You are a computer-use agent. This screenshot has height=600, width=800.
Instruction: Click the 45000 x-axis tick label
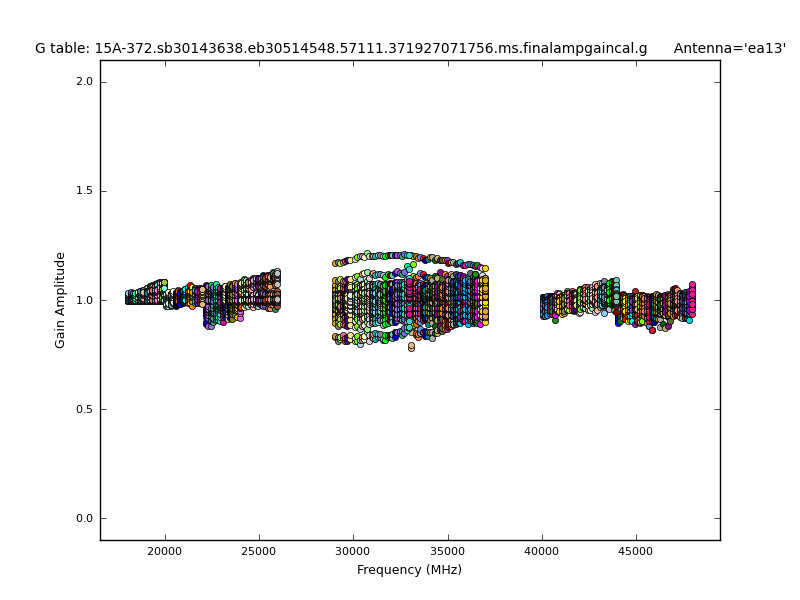[635, 550]
